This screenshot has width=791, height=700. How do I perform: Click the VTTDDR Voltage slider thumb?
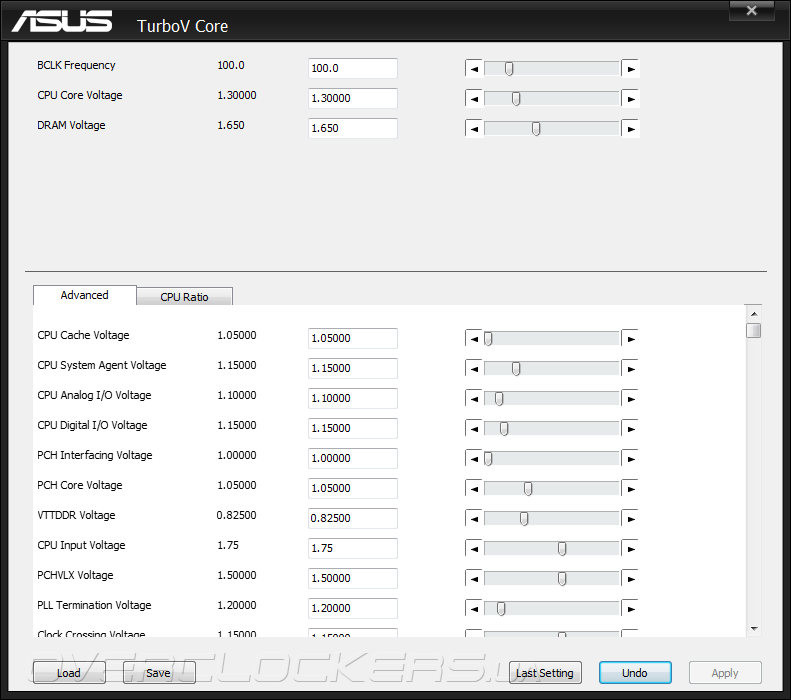click(524, 519)
